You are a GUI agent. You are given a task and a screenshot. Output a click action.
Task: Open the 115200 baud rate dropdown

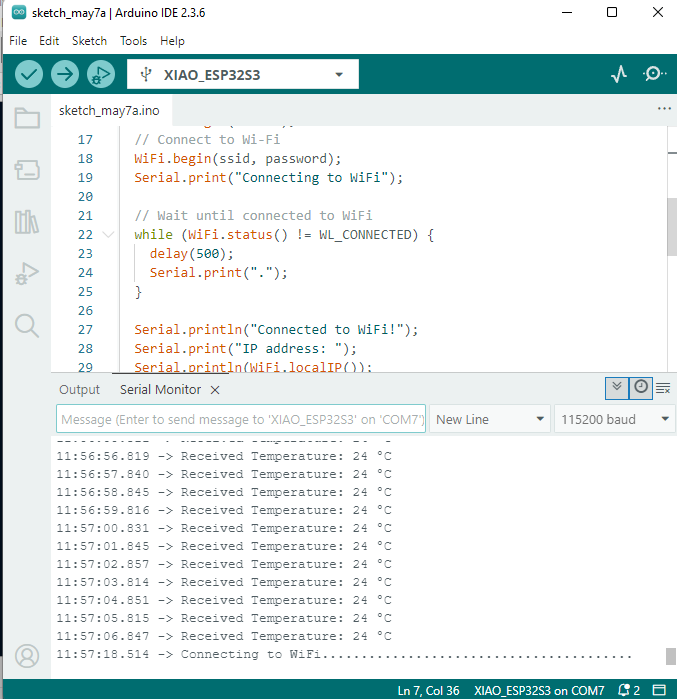click(x=615, y=419)
